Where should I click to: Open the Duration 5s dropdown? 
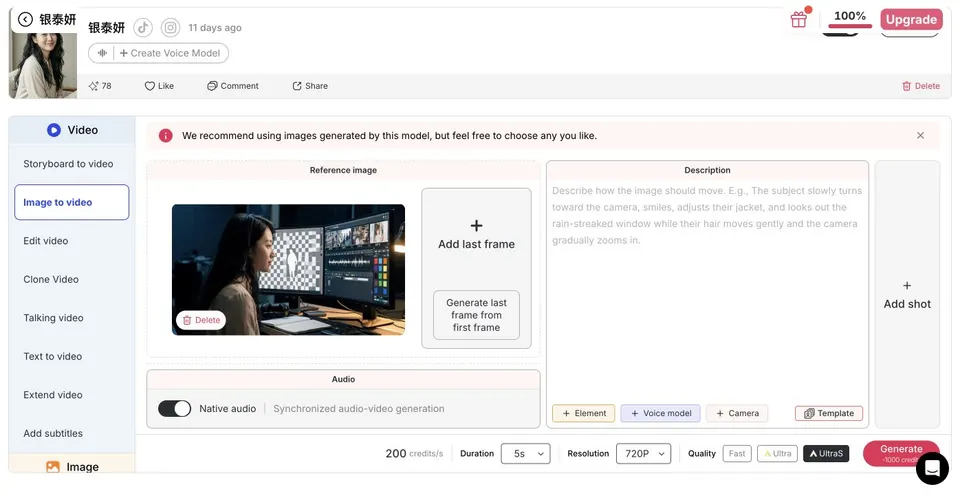click(525, 454)
